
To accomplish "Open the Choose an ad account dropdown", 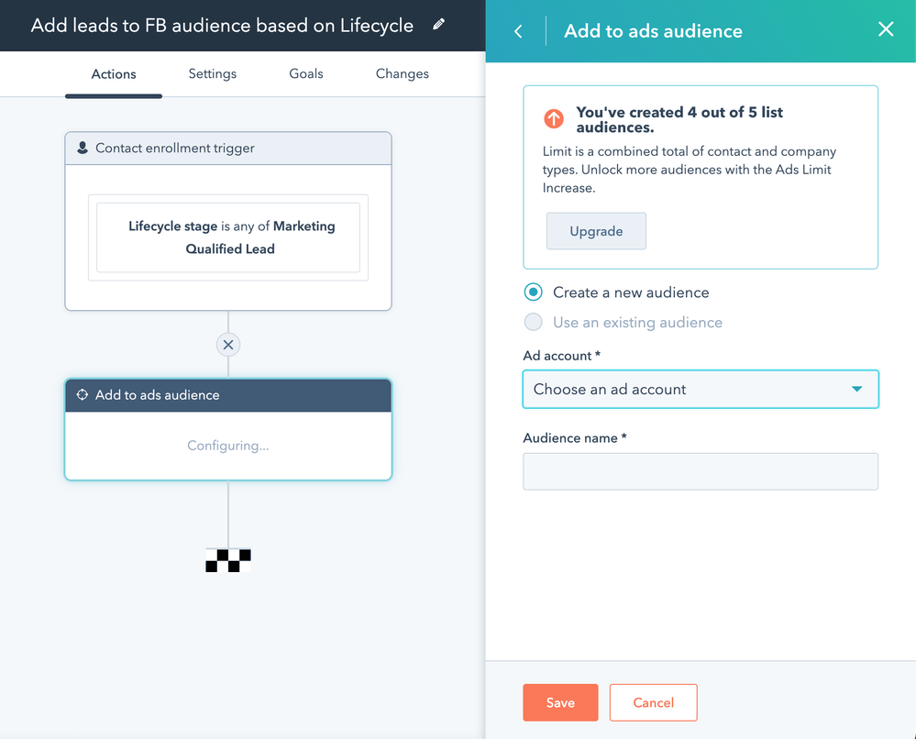I will click(700, 389).
